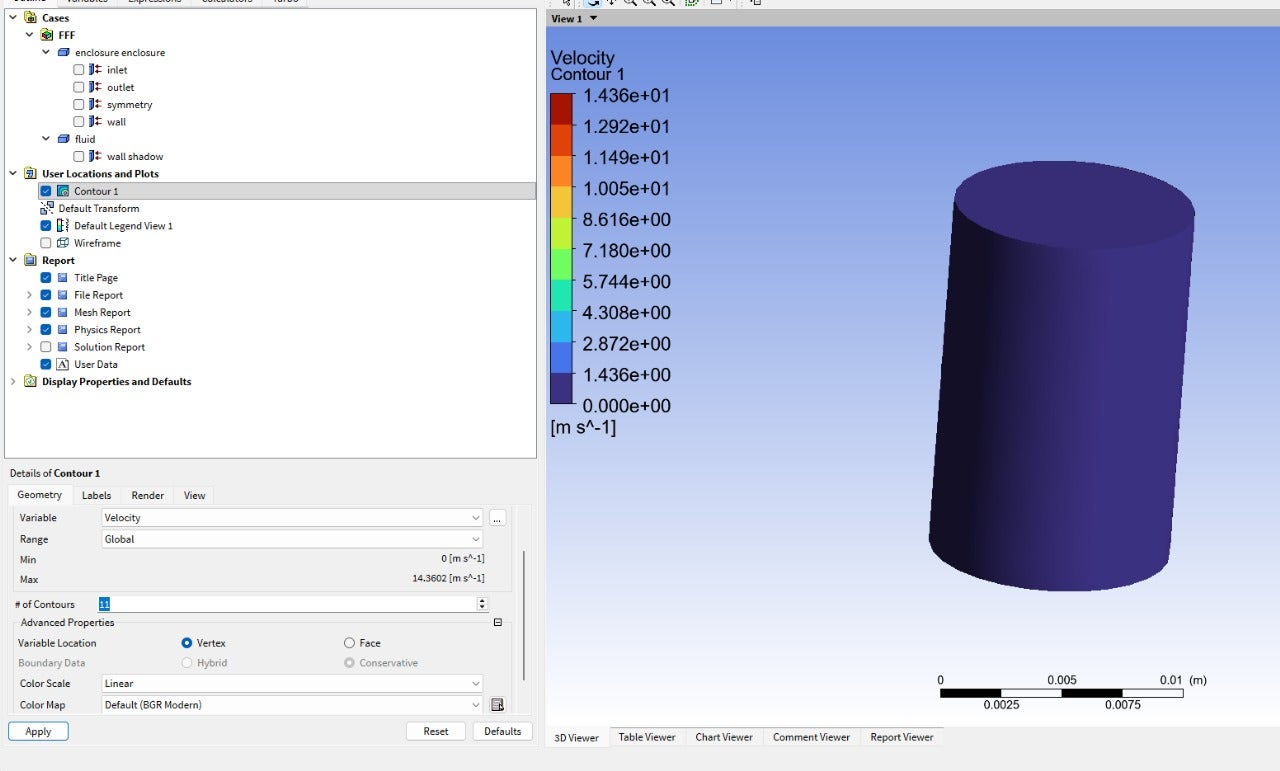Click the Report section icon
1280x771 pixels.
pos(30,260)
